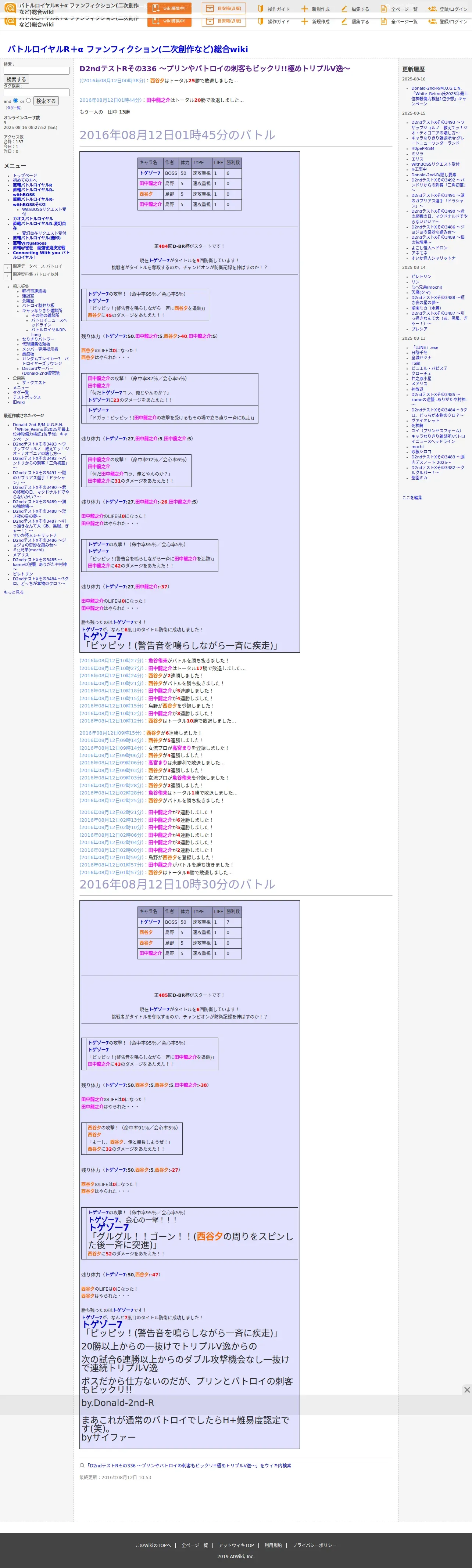472x1568 pixels.
Task: Click 編集する in the topmost header bar
Action: [x=355, y=9]
